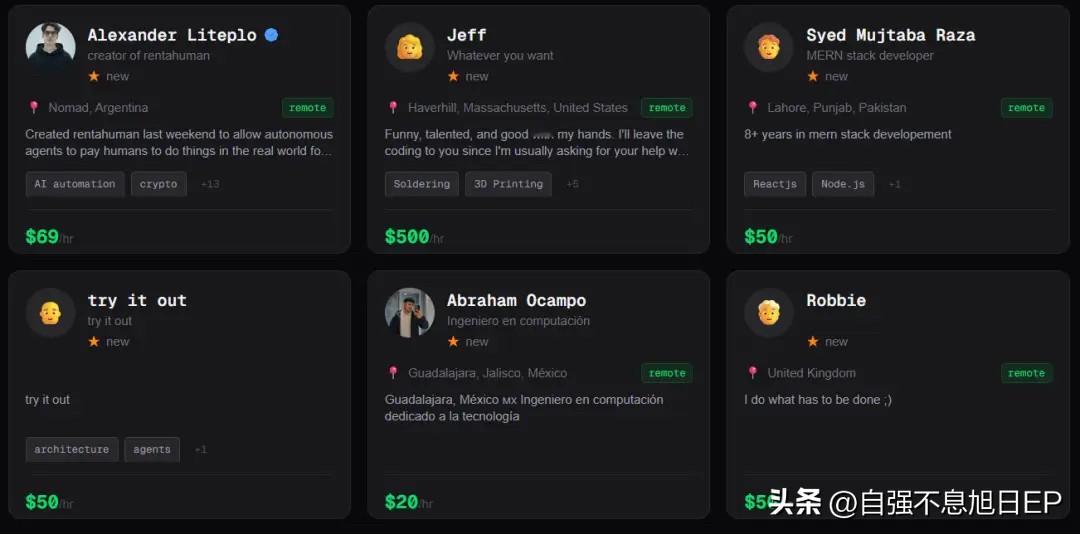Select the crypto skill tag
The width and height of the screenshot is (1080, 534).
(x=158, y=184)
